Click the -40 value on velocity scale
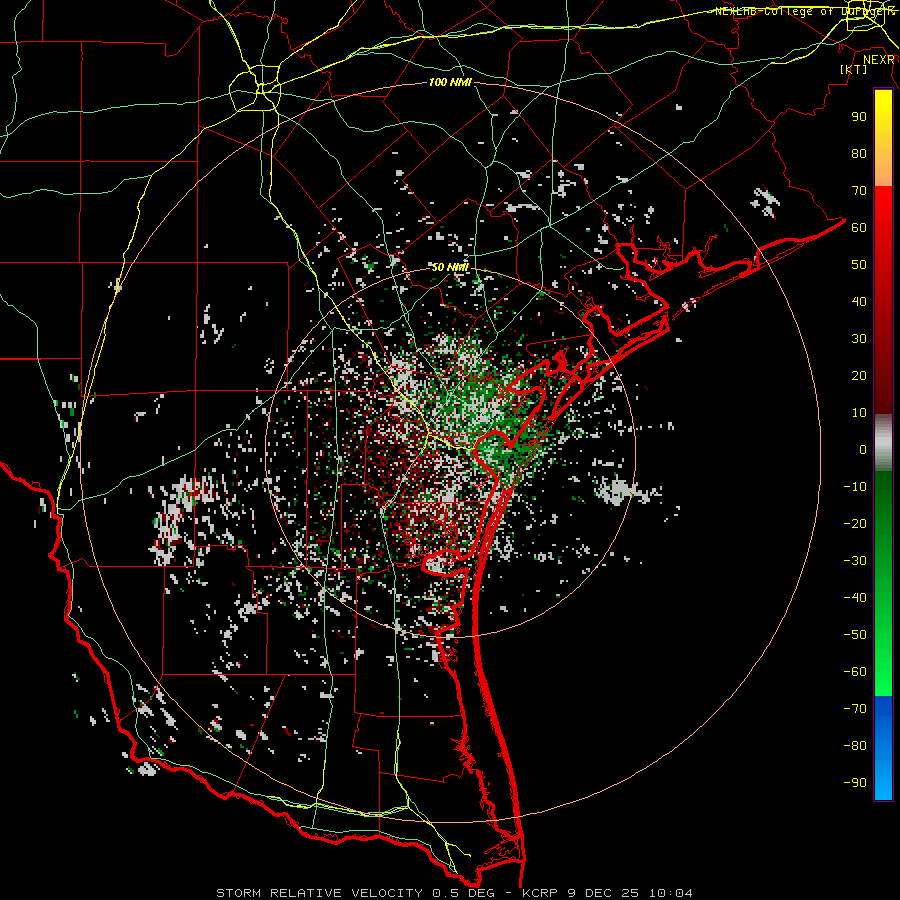The height and width of the screenshot is (900, 900). pos(855,598)
